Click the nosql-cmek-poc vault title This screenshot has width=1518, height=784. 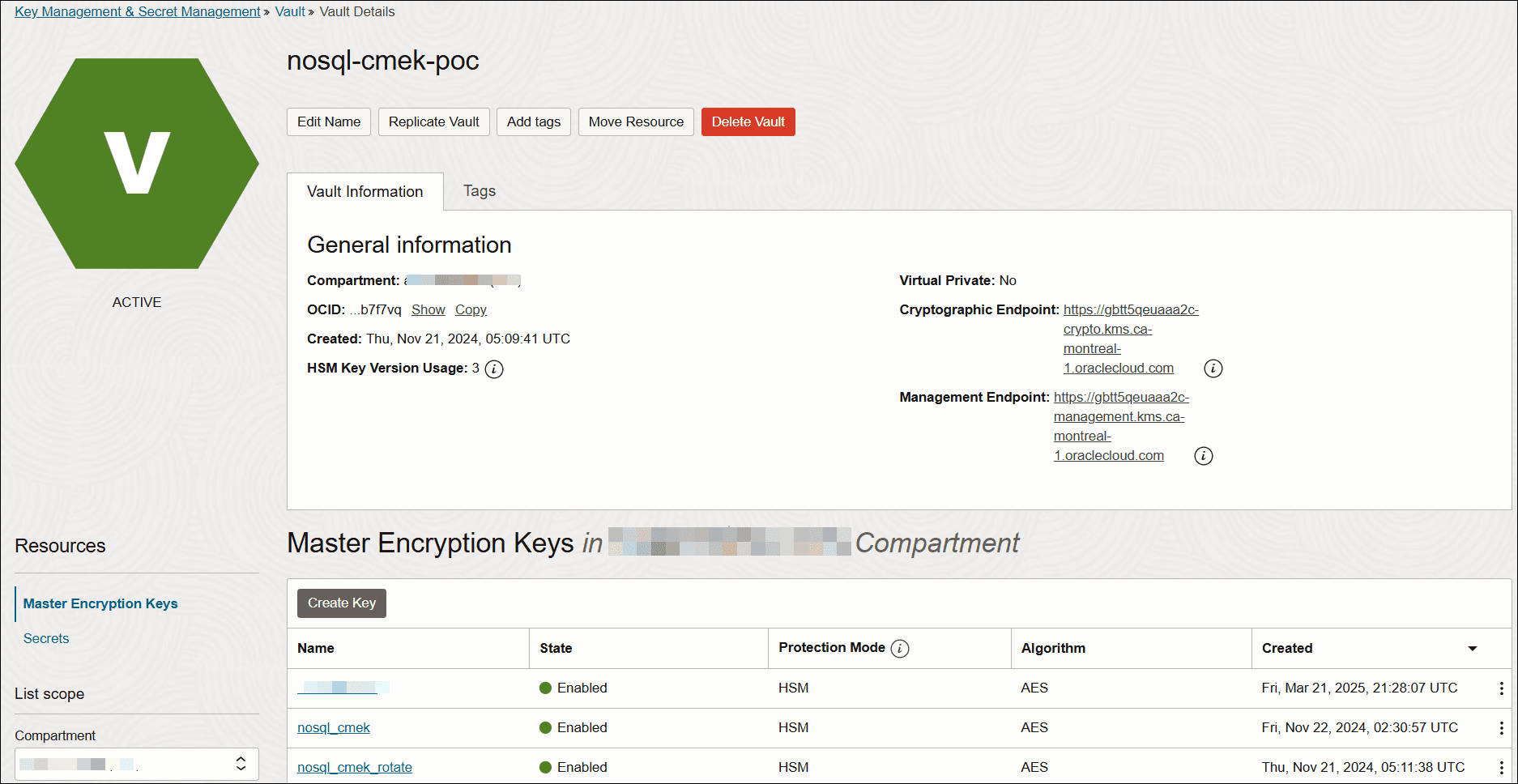point(383,61)
